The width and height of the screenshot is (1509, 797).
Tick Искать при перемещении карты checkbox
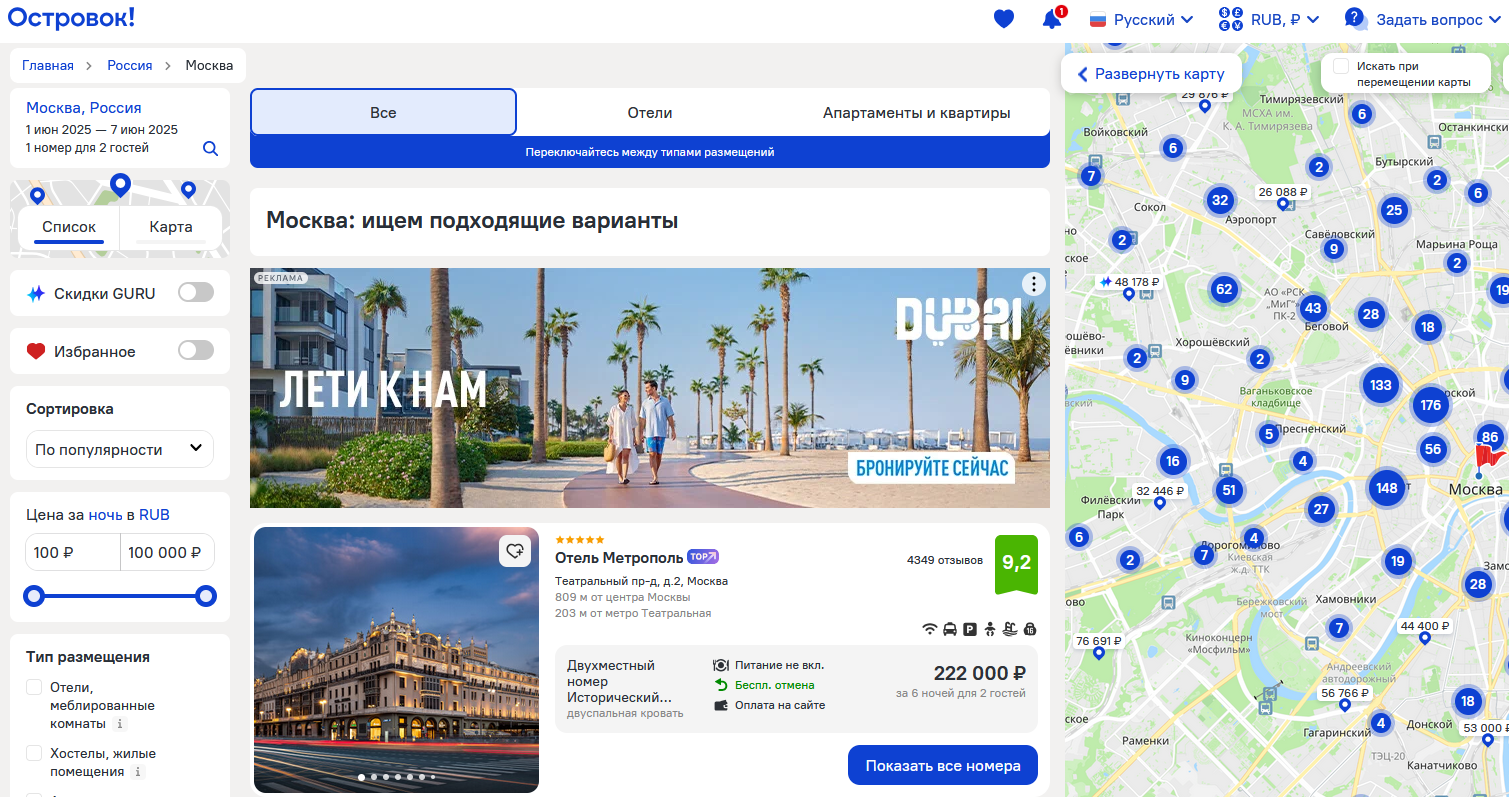[x=1341, y=66]
